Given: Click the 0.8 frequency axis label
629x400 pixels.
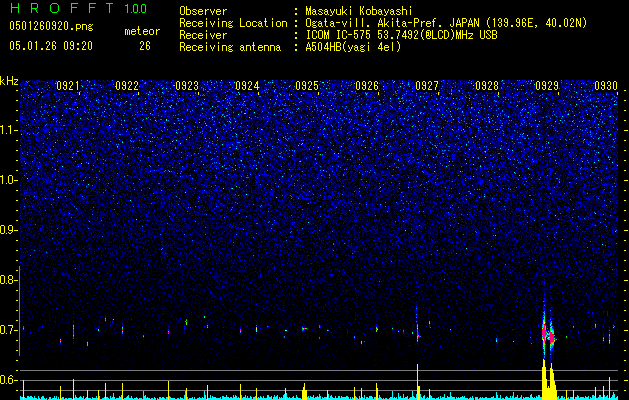Looking at the screenshot, I should pos(8,280).
